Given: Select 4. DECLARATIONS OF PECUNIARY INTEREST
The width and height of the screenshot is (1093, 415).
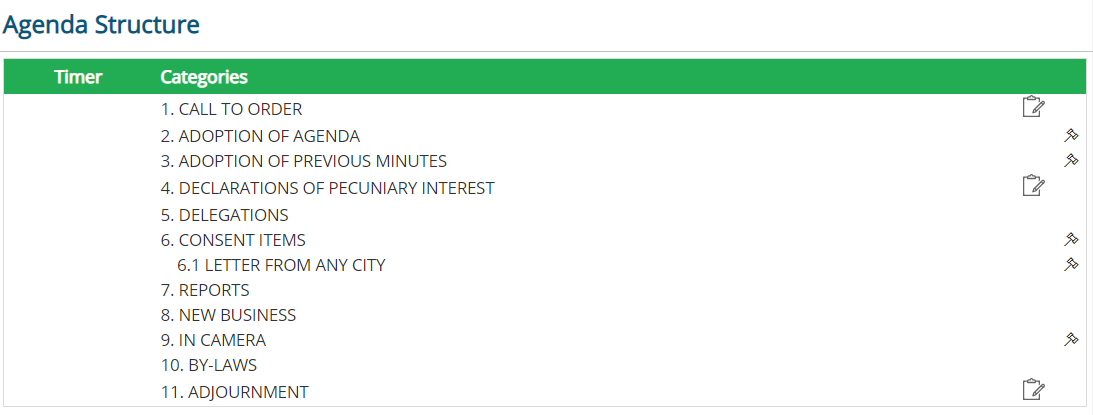Looking at the screenshot, I should pyautogui.click(x=327, y=188).
